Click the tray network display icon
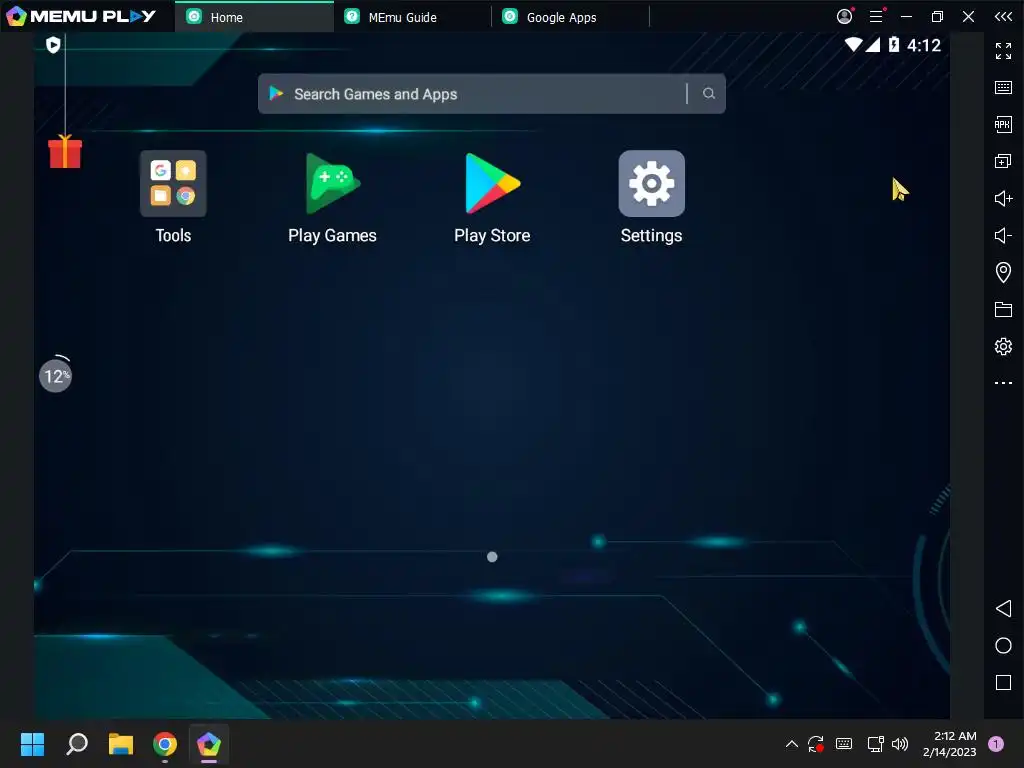This screenshot has width=1024, height=768. pos(875,744)
